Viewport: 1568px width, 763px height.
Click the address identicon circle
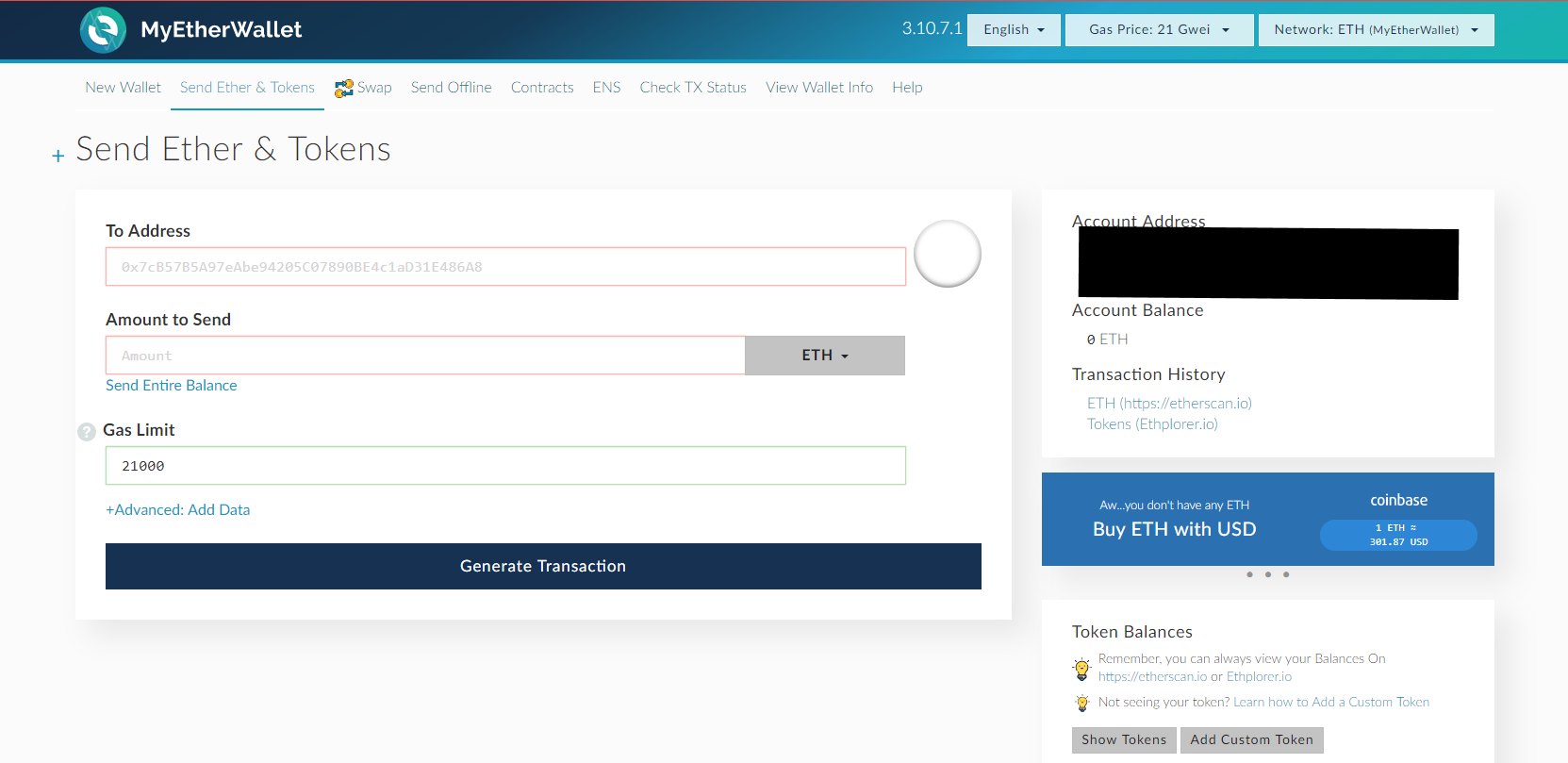pyautogui.click(x=948, y=254)
